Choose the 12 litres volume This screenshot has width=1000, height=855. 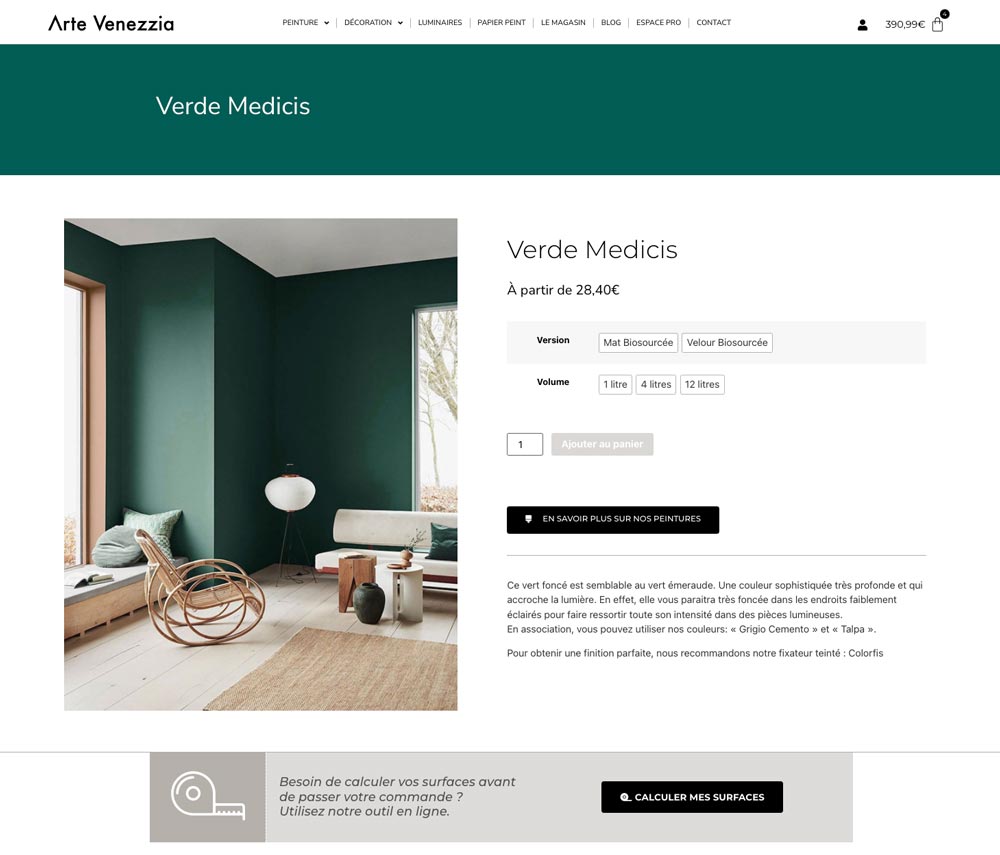click(702, 384)
